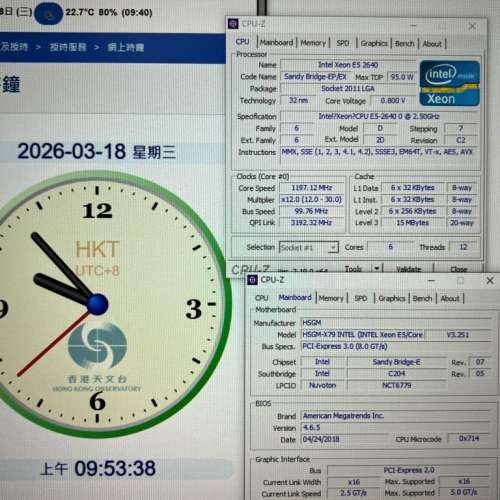This screenshot has width=500, height=500.
Task: Open Mainboard tab in upper CPU-Z window
Action: click(276, 43)
